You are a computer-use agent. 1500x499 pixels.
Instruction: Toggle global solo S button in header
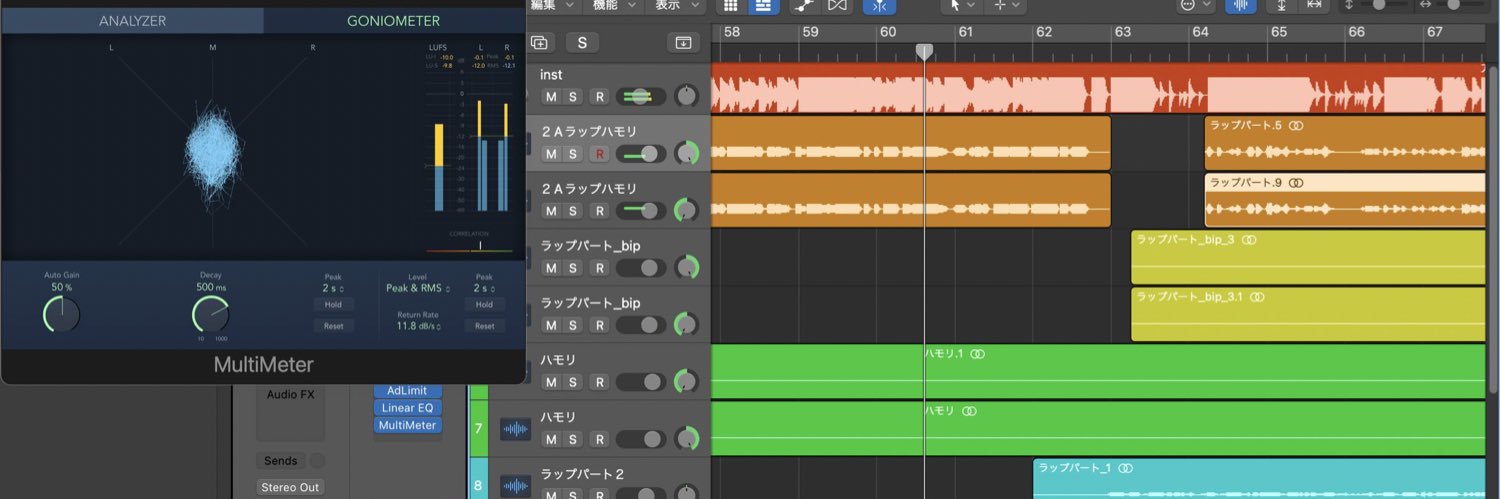pyautogui.click(x=582, y=42)
